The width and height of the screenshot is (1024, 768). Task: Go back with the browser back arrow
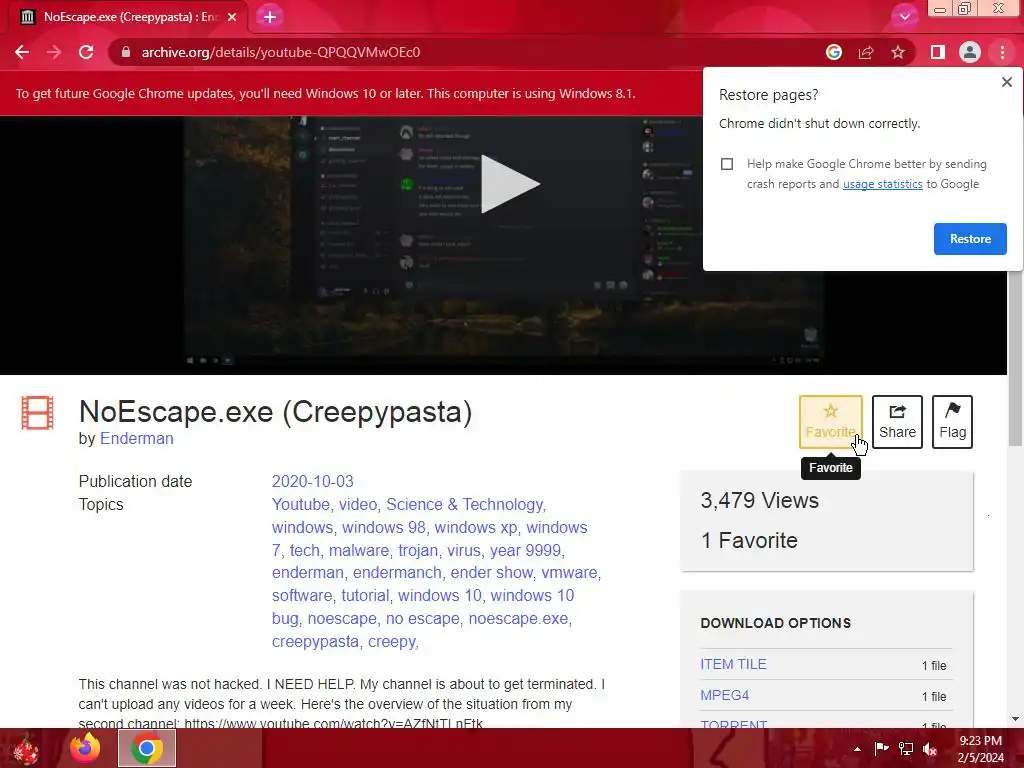pos(22,52)
